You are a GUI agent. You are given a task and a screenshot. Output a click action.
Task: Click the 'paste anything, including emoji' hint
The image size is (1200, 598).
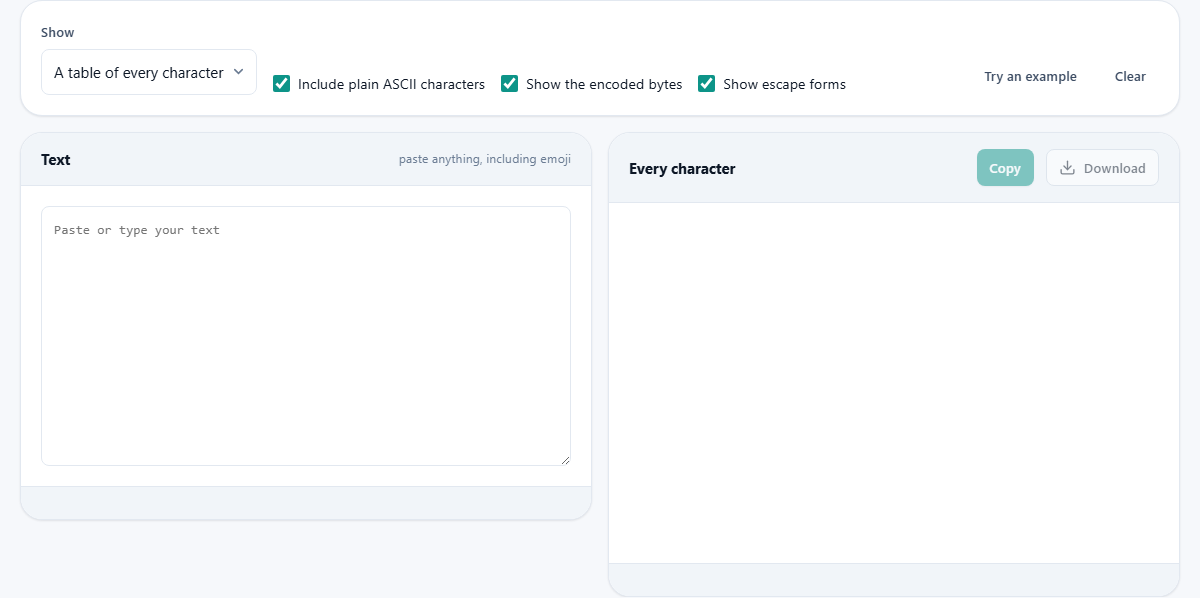coord(485,159)
